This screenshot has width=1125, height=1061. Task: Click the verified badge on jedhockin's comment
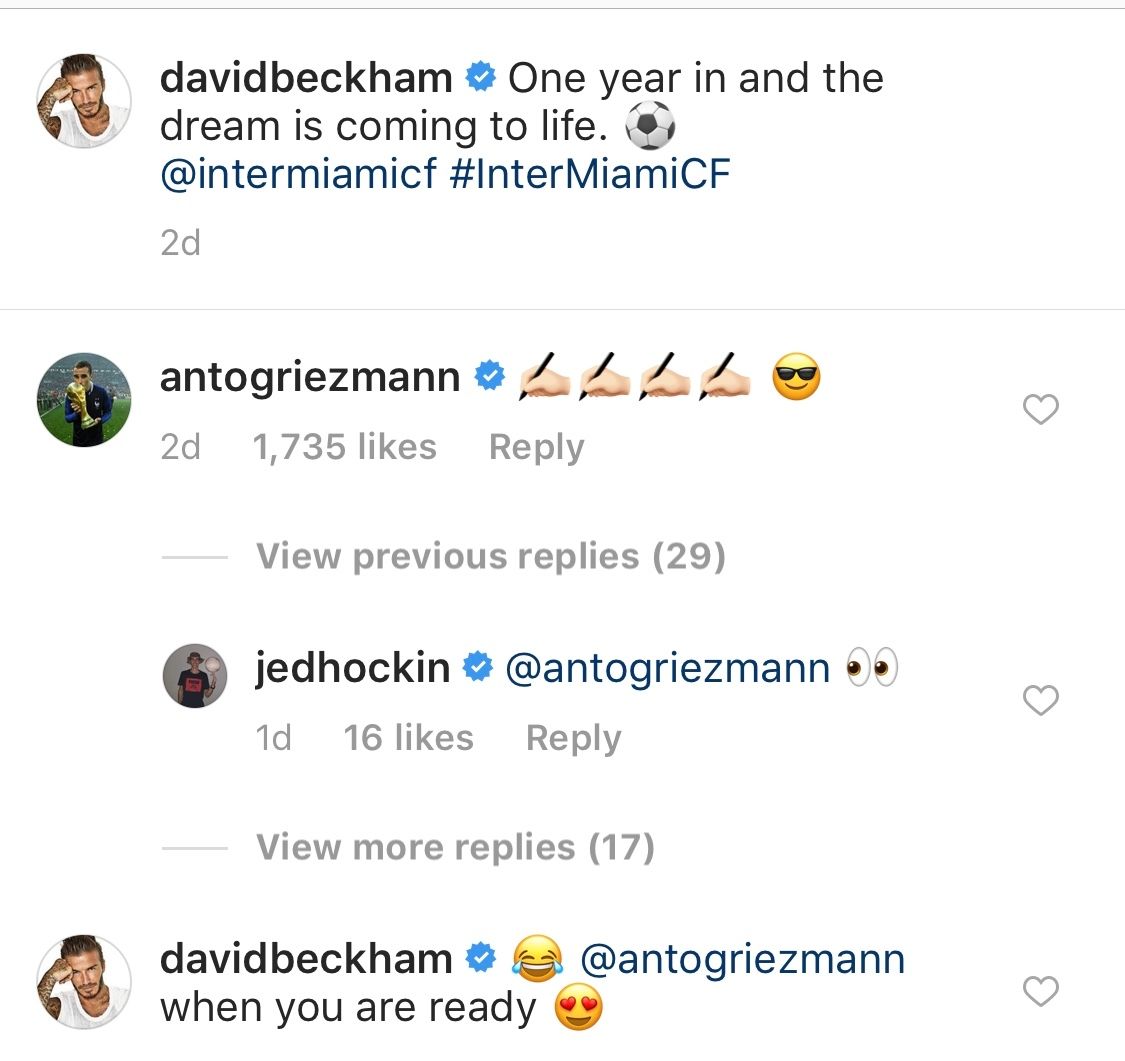[x=477, y=668]
